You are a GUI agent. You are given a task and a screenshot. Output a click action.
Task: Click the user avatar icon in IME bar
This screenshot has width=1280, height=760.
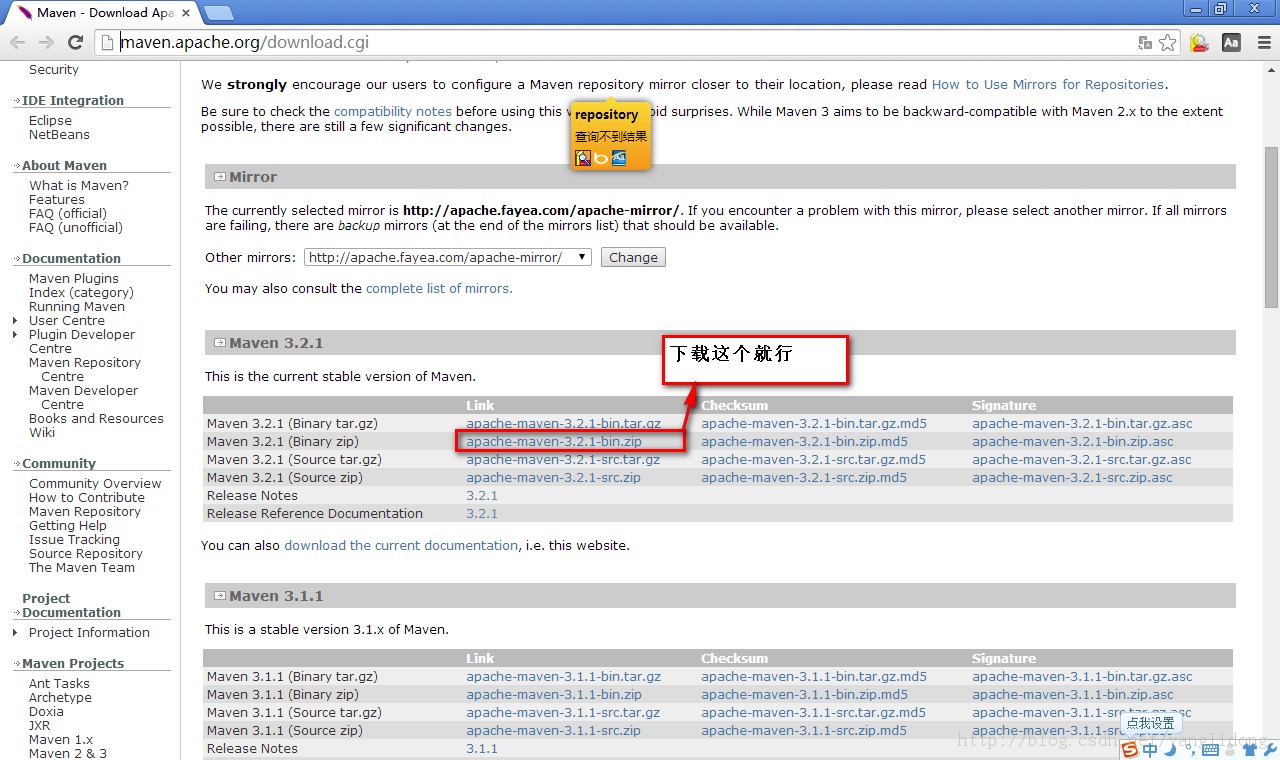tap(1230, 749)
